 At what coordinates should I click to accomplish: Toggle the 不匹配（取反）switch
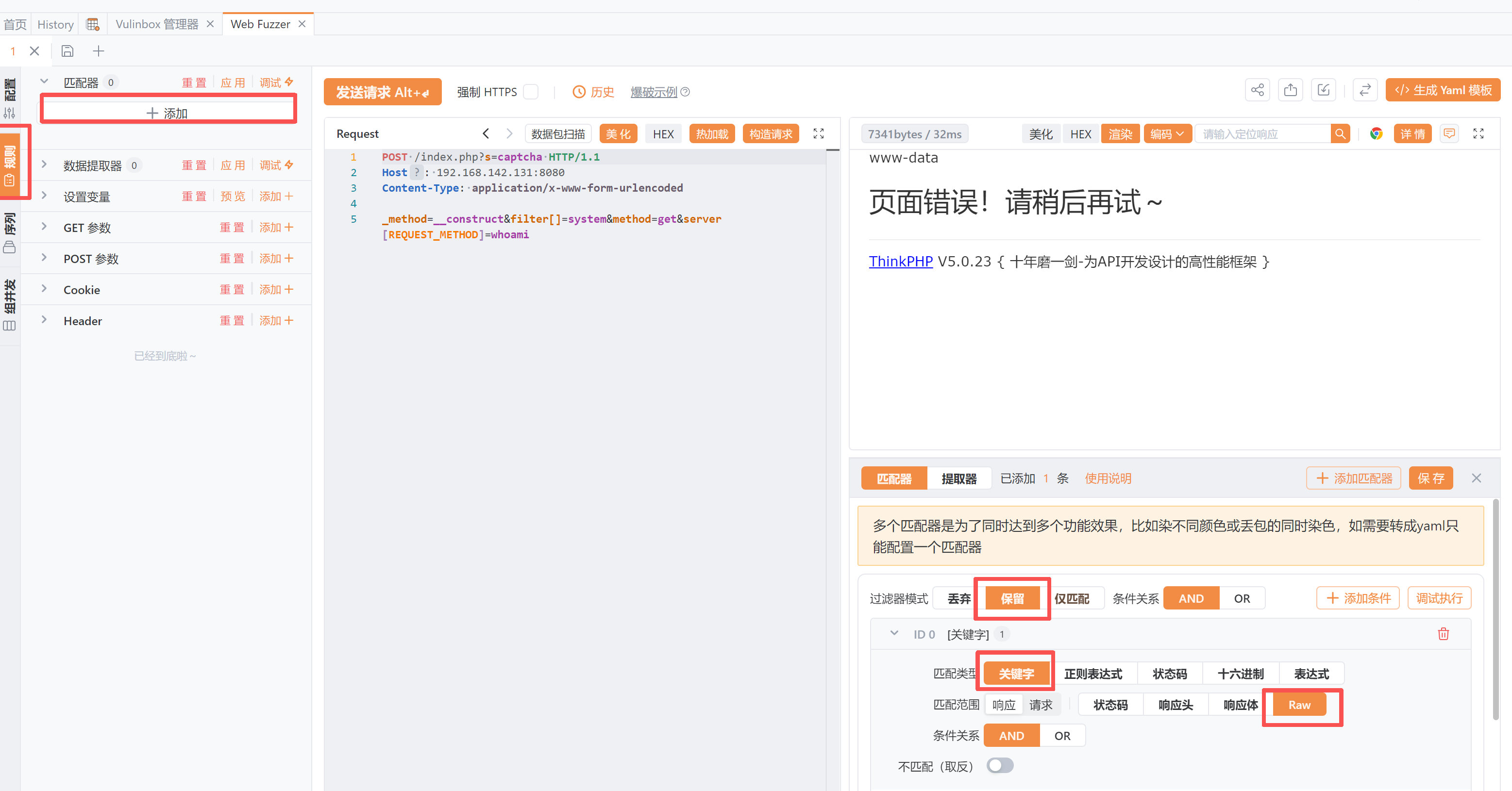pos(1000,766)
